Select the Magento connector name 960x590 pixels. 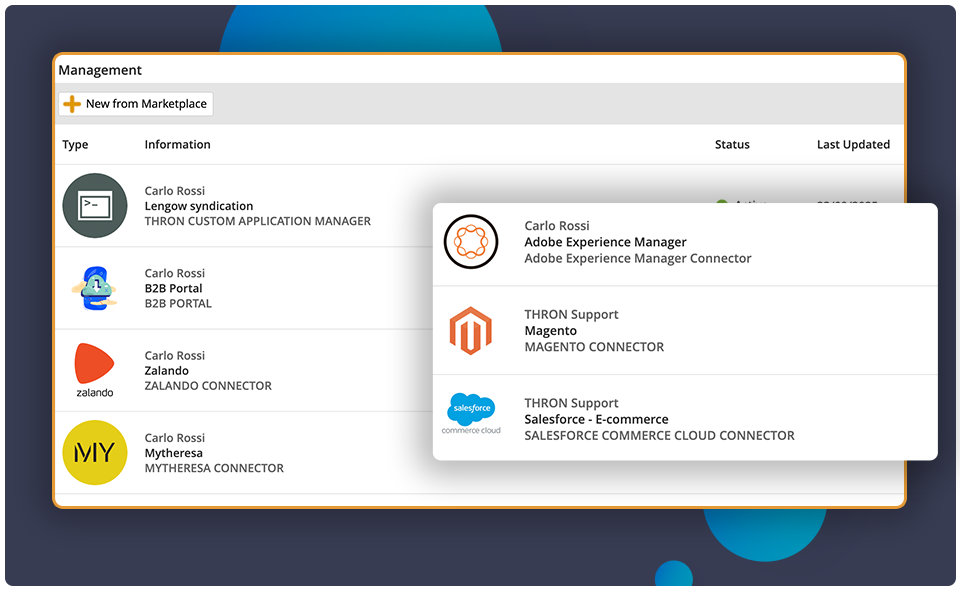tap(550, 331)
